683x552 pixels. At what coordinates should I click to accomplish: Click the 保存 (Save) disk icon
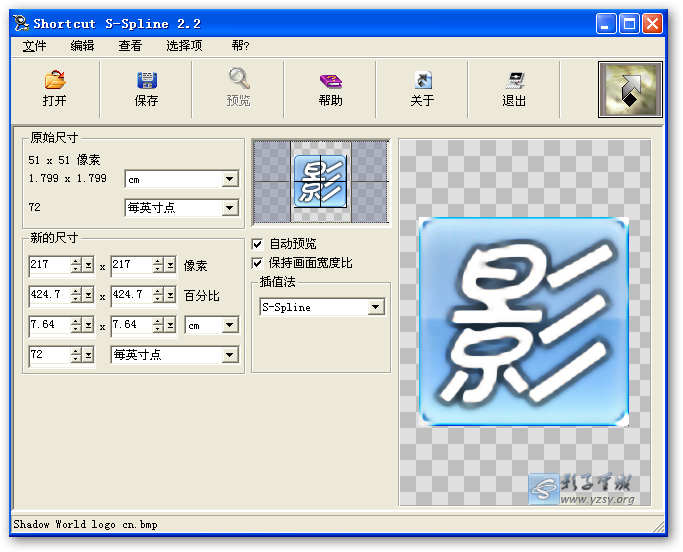147,81
